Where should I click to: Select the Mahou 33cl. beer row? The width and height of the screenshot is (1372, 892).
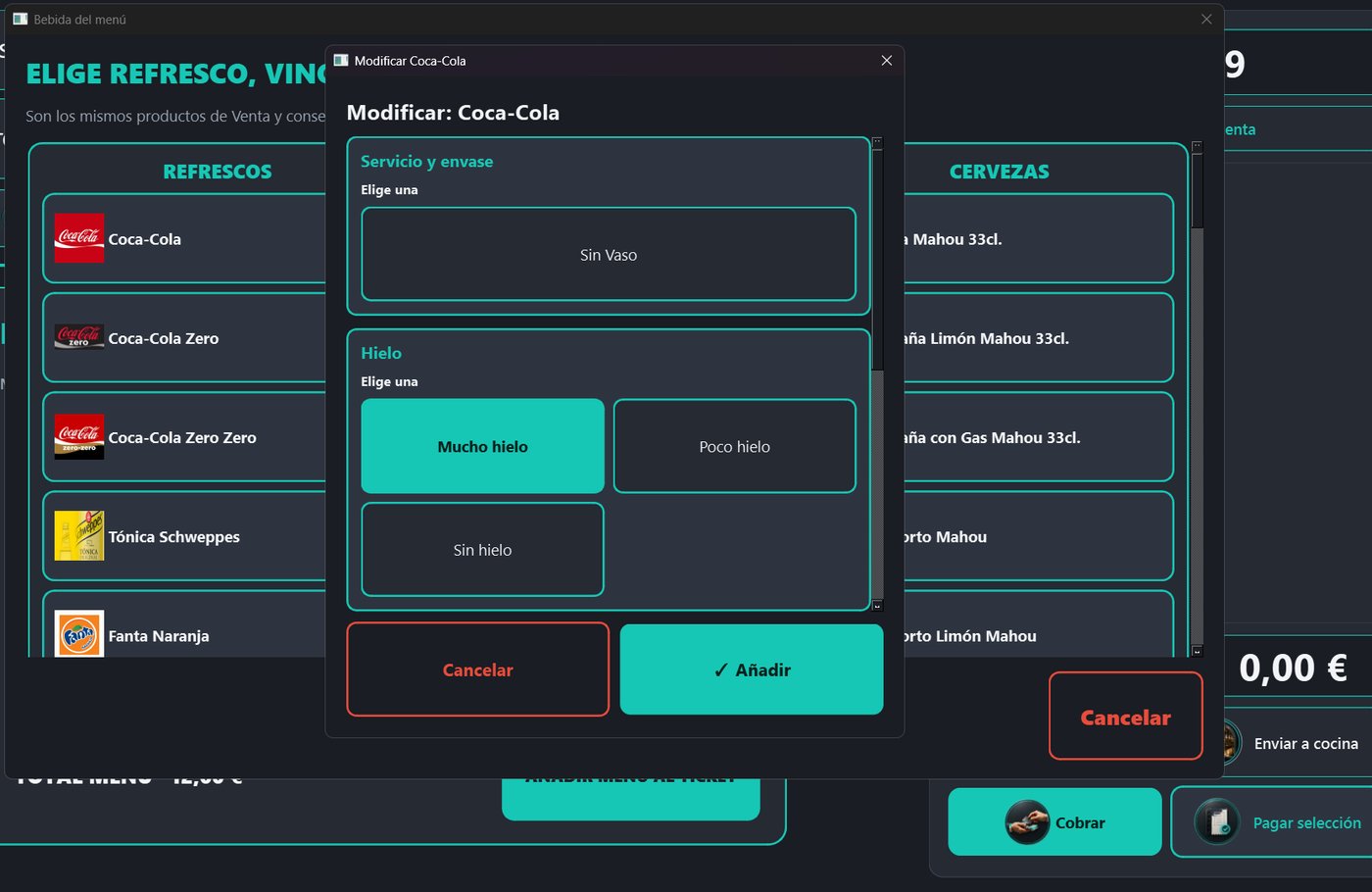coord(1038,238)
